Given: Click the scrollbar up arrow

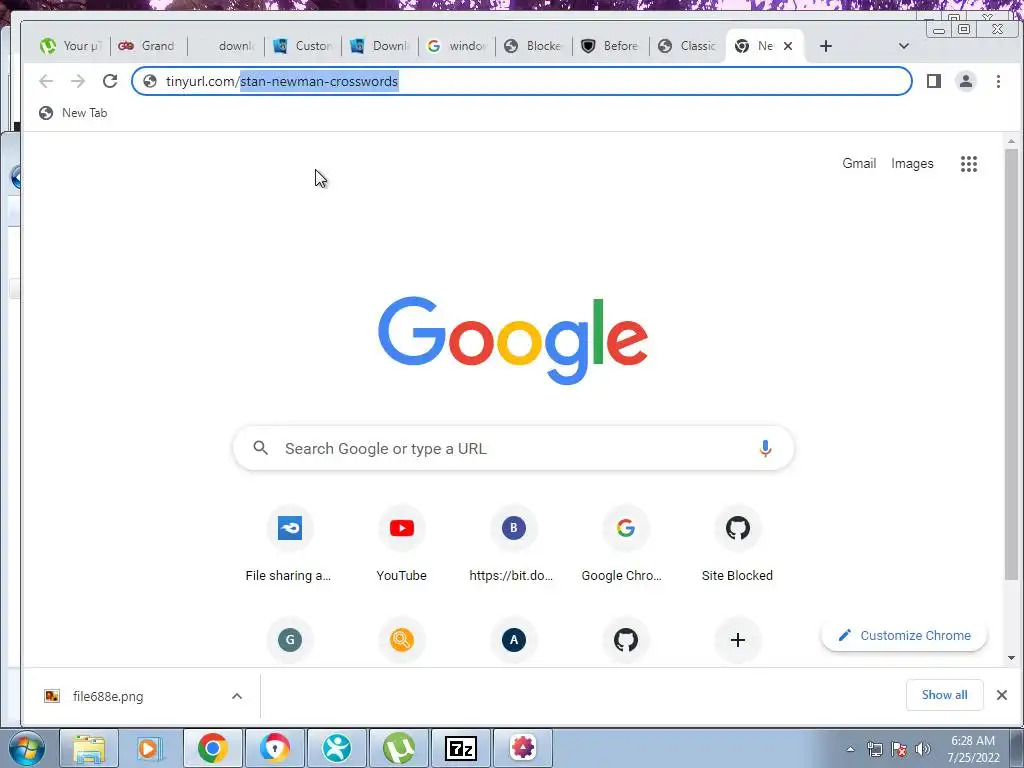Looking at the screenshot, I should (x=1011, y=141).
